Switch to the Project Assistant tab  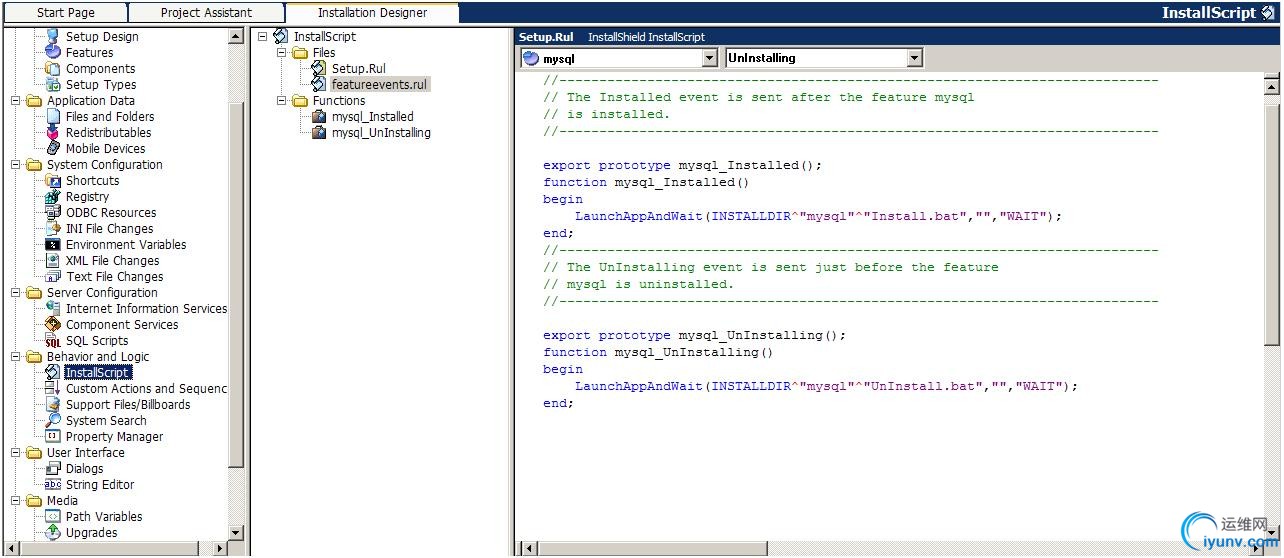pyautogui.click(x=207, y=13)
